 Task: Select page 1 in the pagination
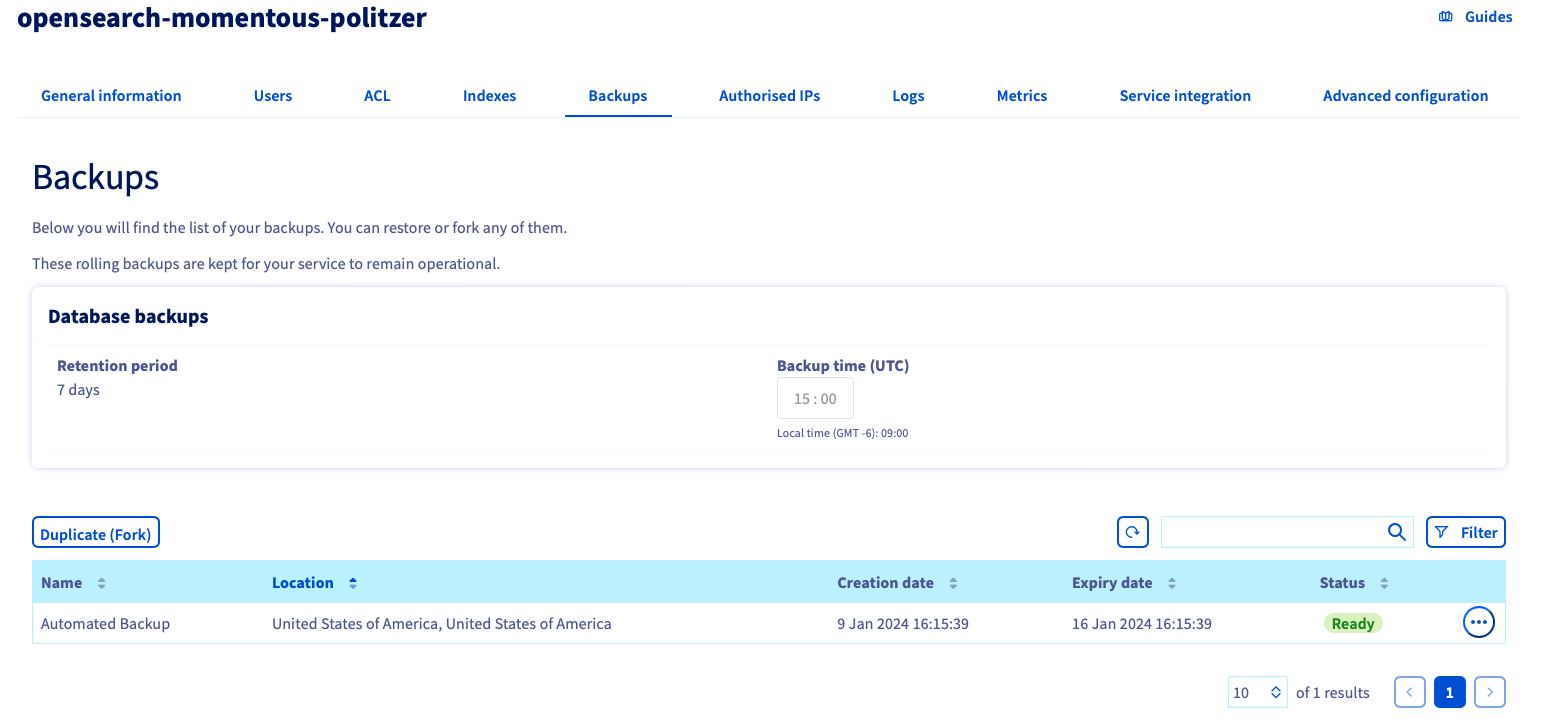coord(1449,691)
